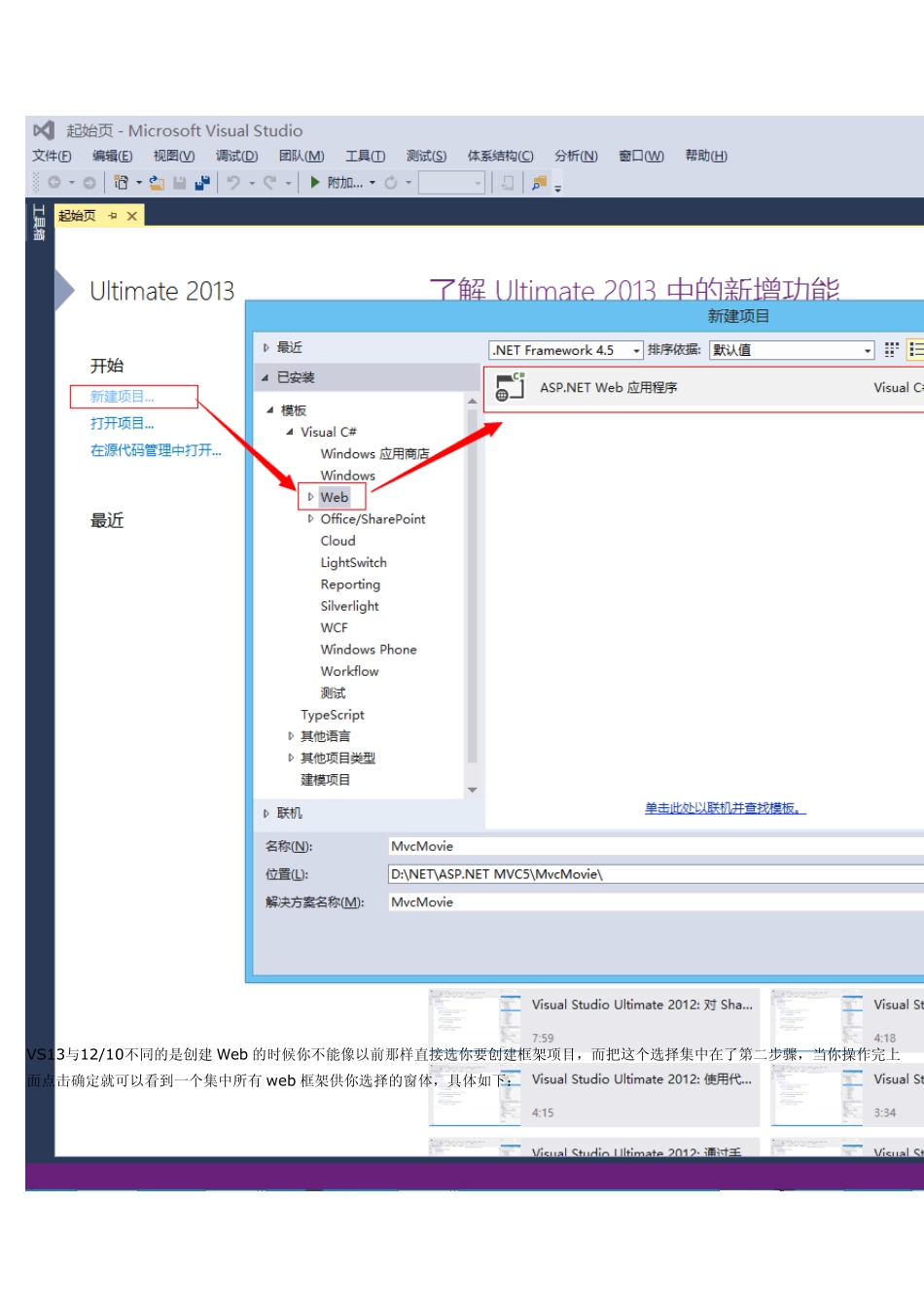
Task: Open the 文件(F) menu
Action: (52, 156)
